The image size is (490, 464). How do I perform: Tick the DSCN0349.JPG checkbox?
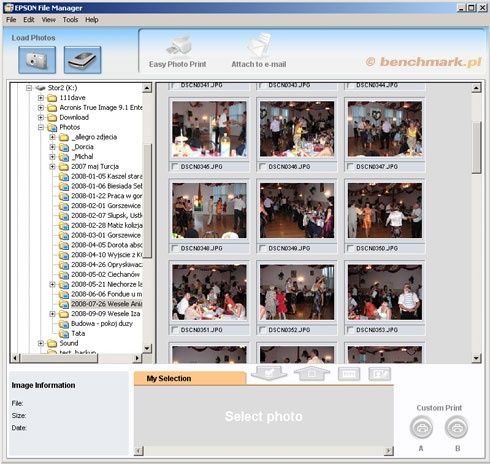(262, 248)
